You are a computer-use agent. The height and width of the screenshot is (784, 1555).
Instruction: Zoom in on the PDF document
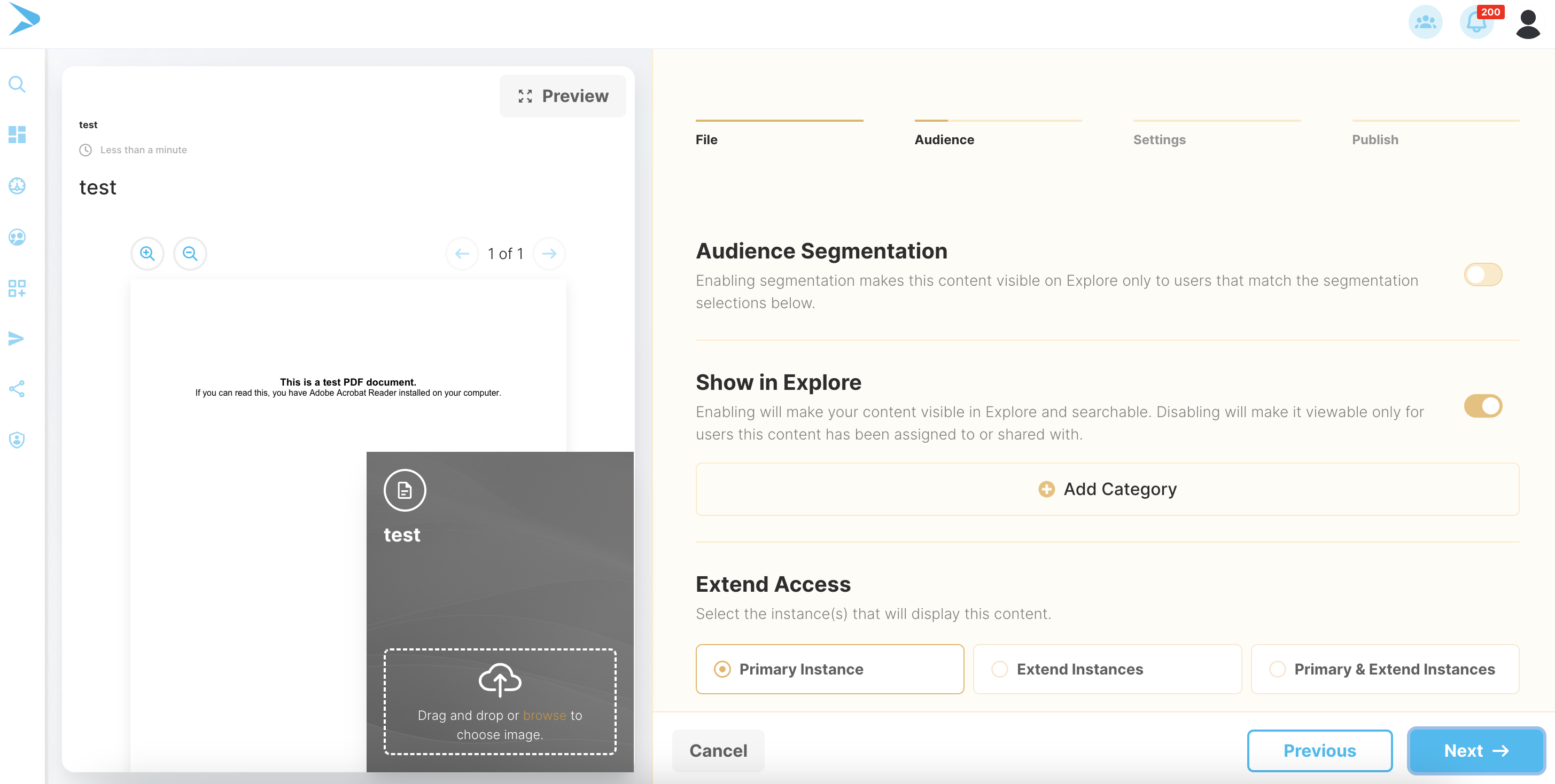(x=147, y=253)
